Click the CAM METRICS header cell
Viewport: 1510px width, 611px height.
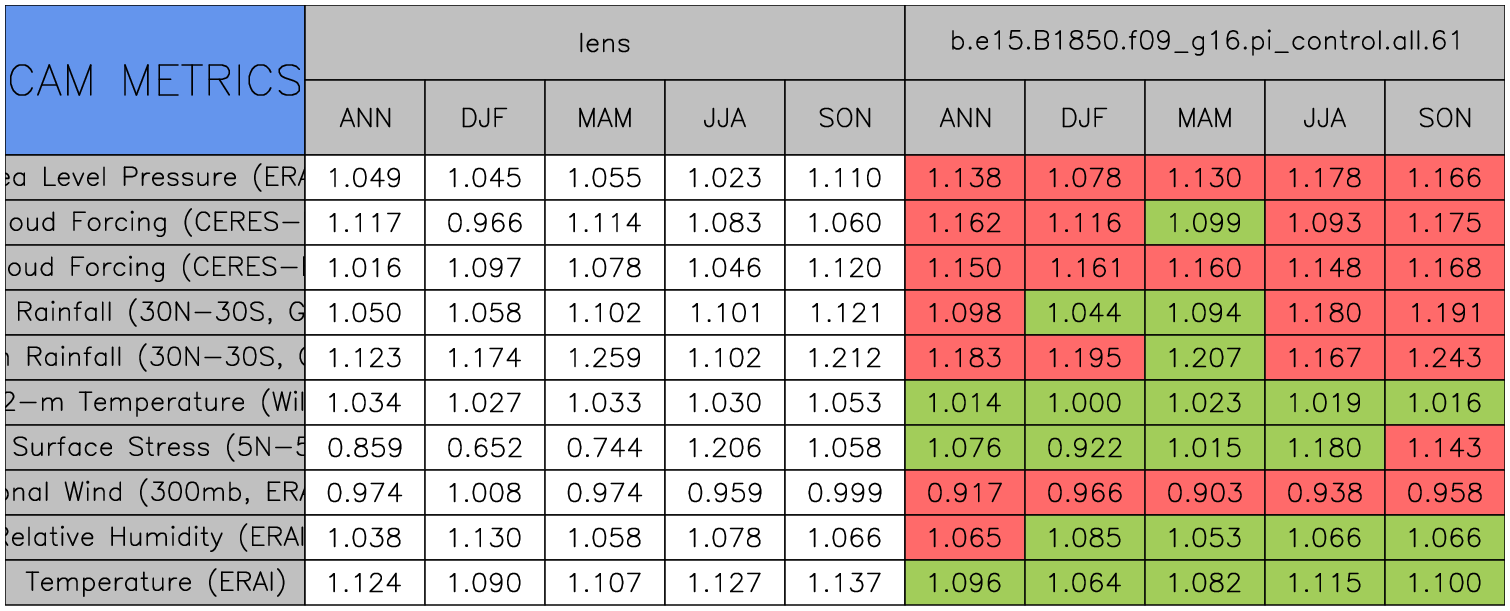click(155, 80)
